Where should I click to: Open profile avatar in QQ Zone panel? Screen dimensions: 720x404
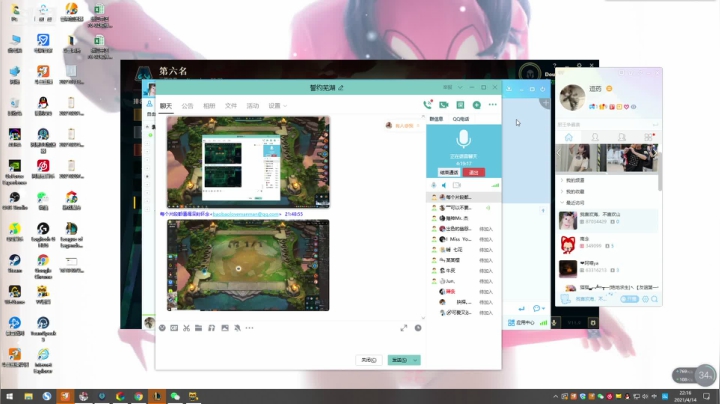(572, 97)
